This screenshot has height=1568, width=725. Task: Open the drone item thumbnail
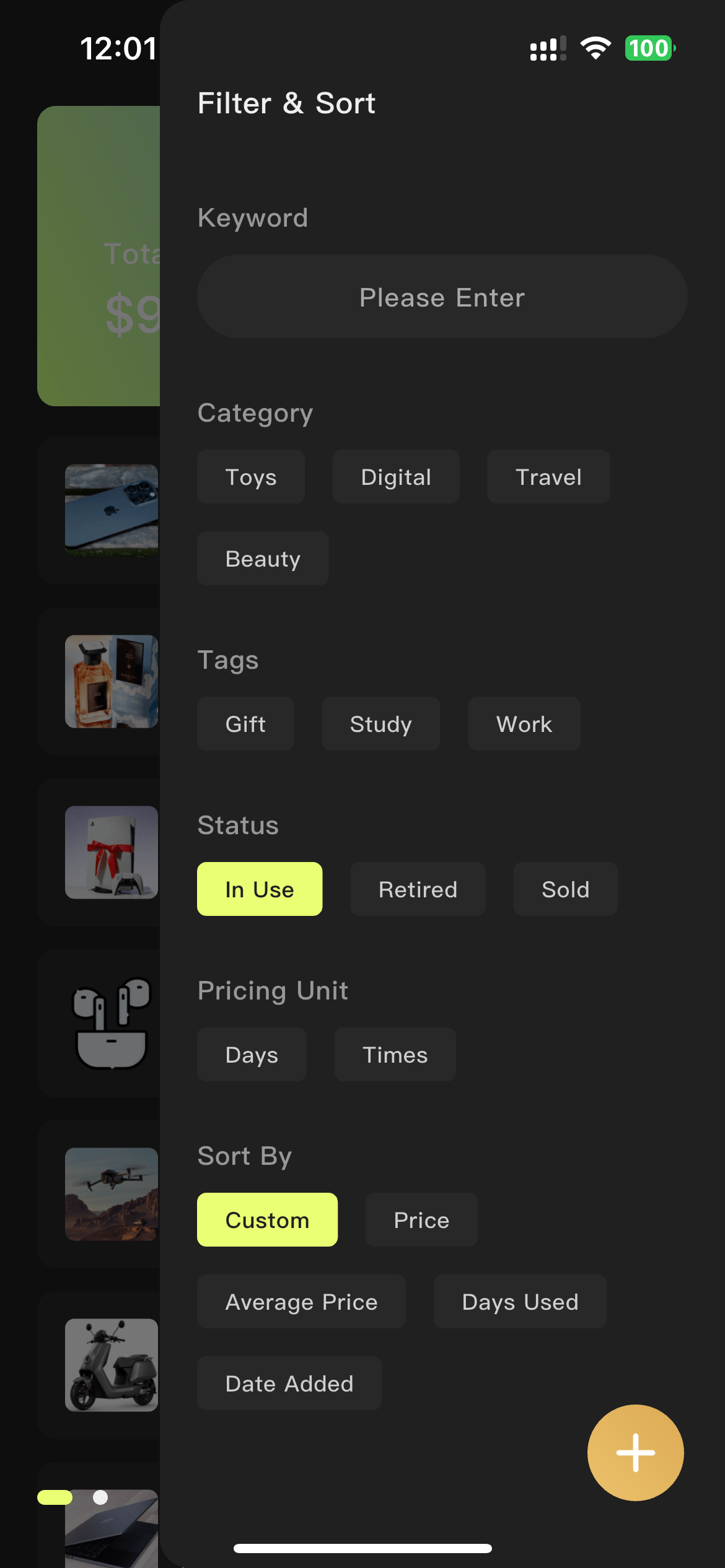click(112, 1194)
